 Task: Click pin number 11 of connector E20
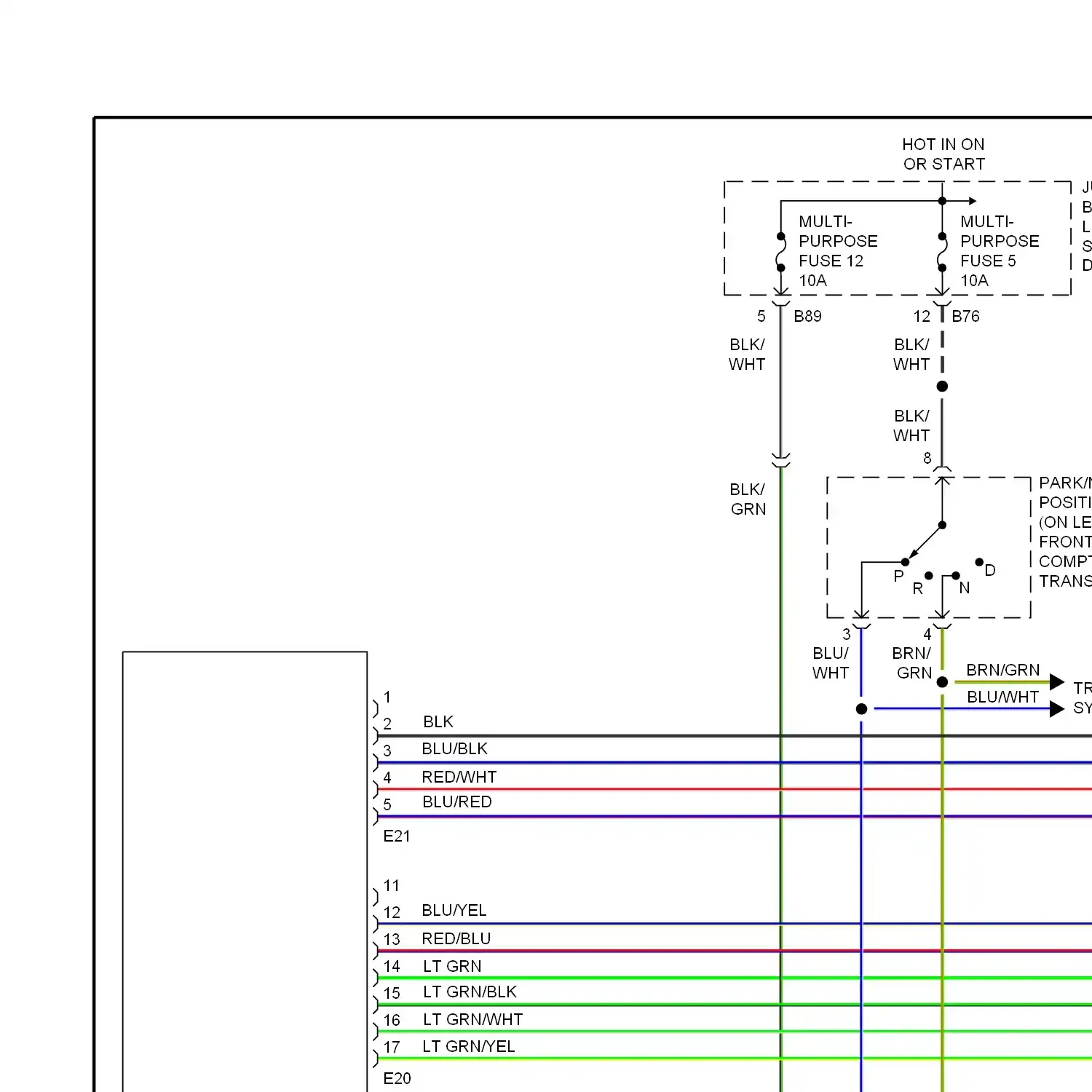pos(392,885)
